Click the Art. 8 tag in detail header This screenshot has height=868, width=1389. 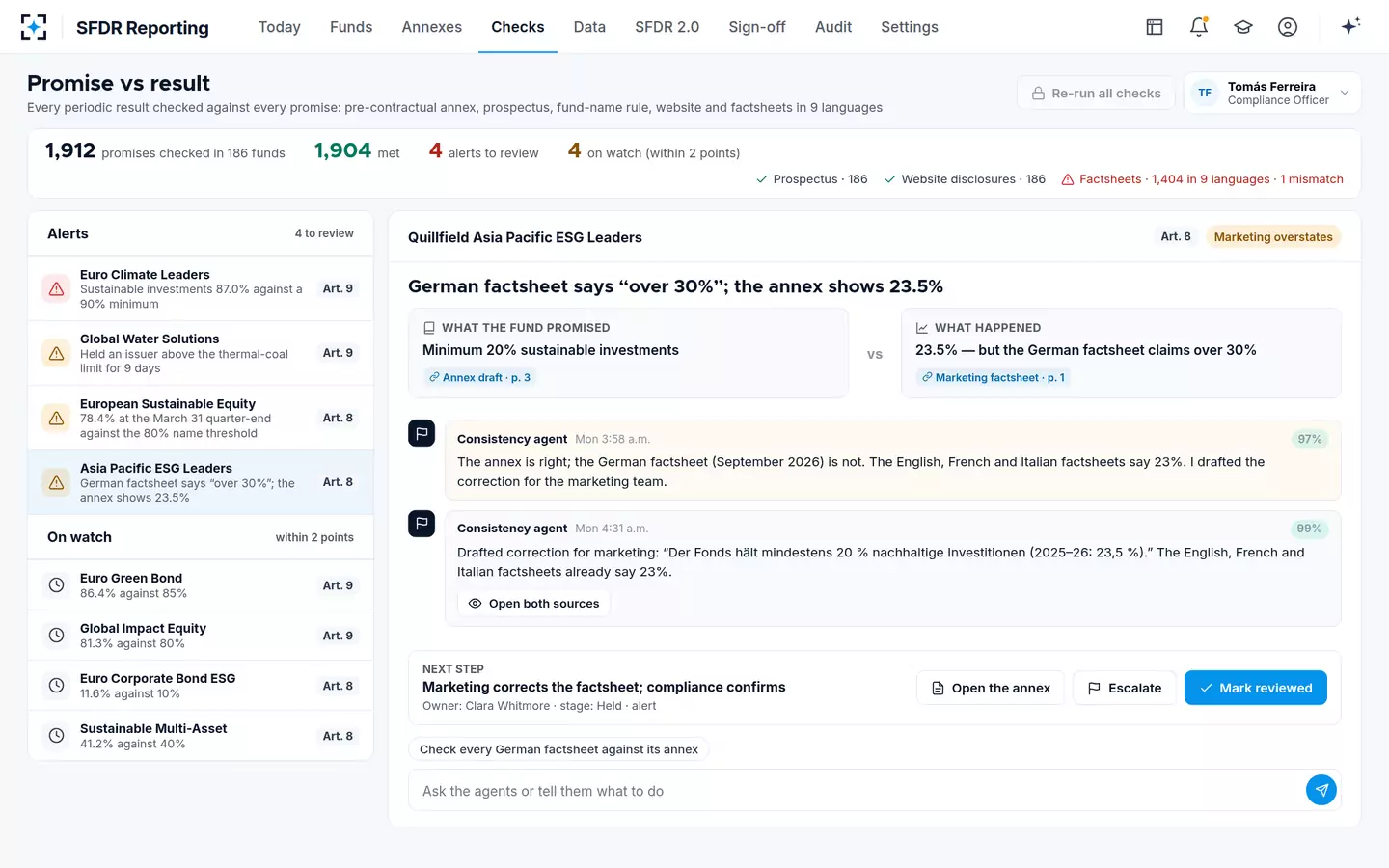click(x=1176, y=236)
